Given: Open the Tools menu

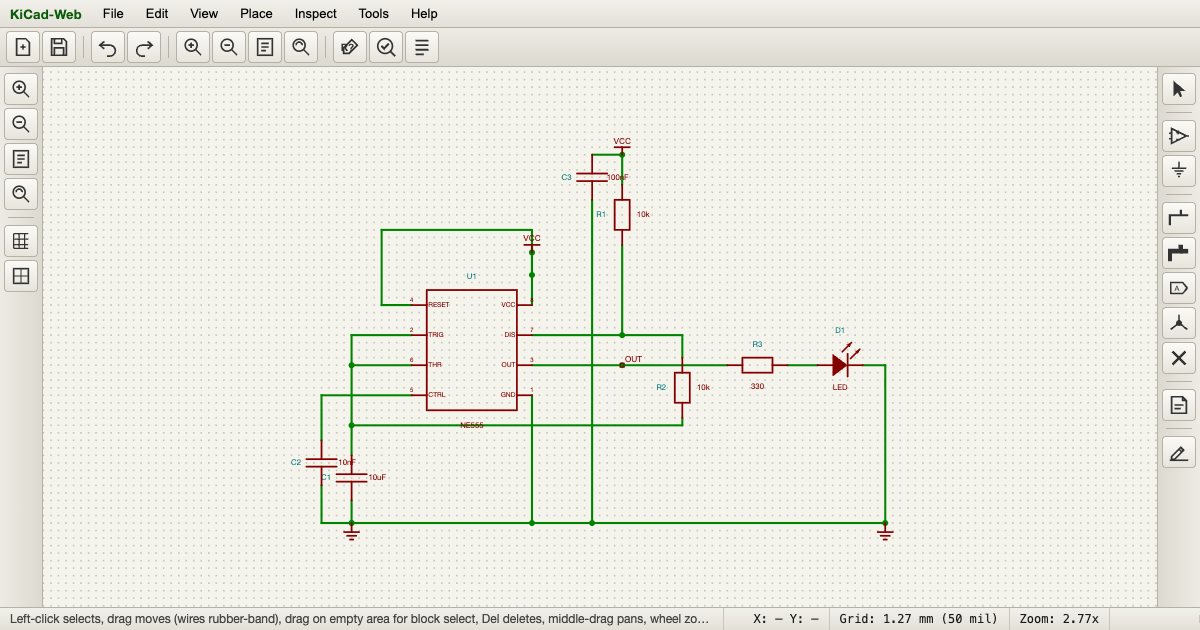Looking at the screenshot, I should coord(374,14).
